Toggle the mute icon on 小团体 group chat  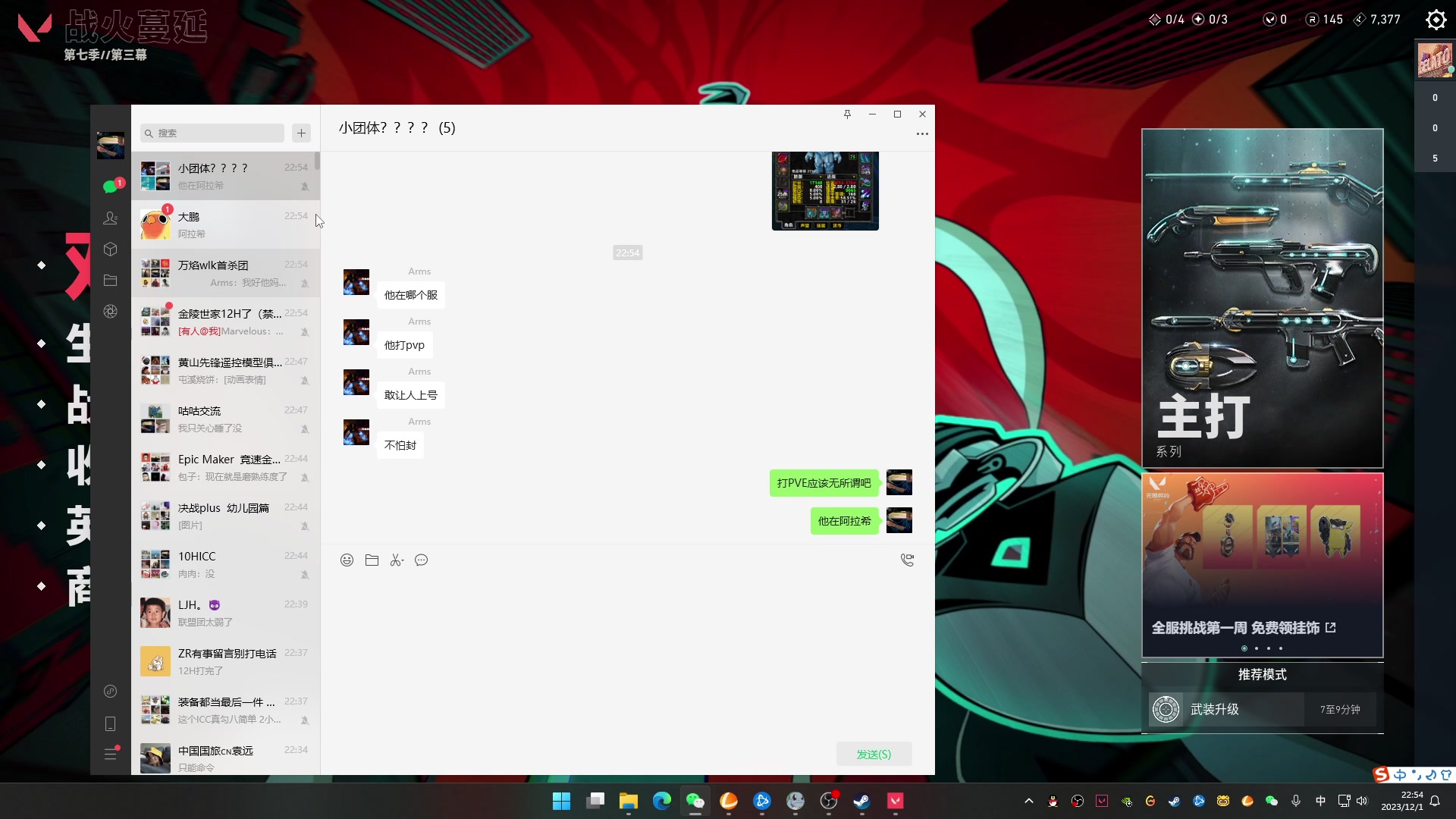tap(303, 186)
